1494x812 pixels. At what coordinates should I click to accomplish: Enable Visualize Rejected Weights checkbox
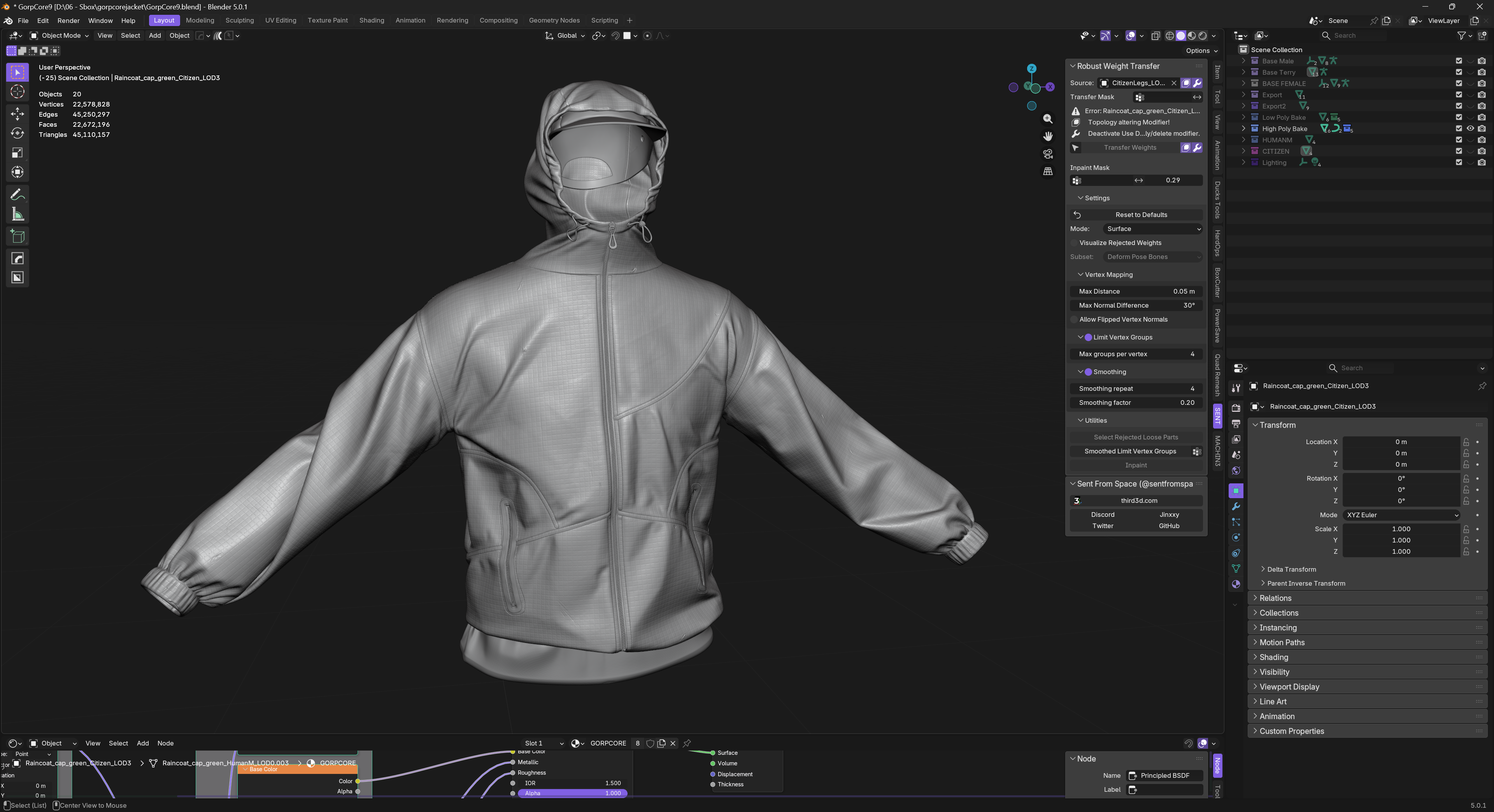[1074, 243]
